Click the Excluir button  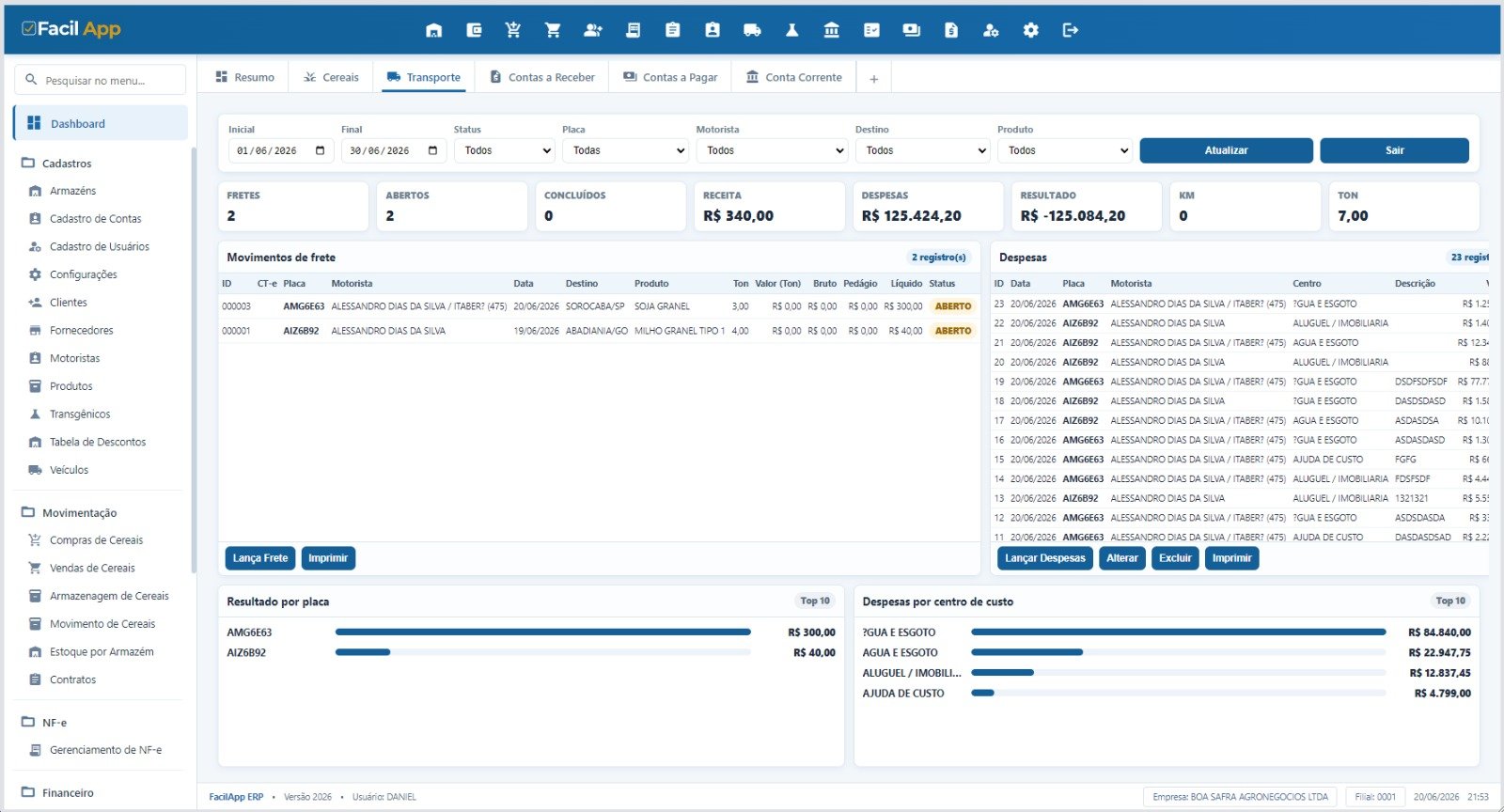[1175, 558]
